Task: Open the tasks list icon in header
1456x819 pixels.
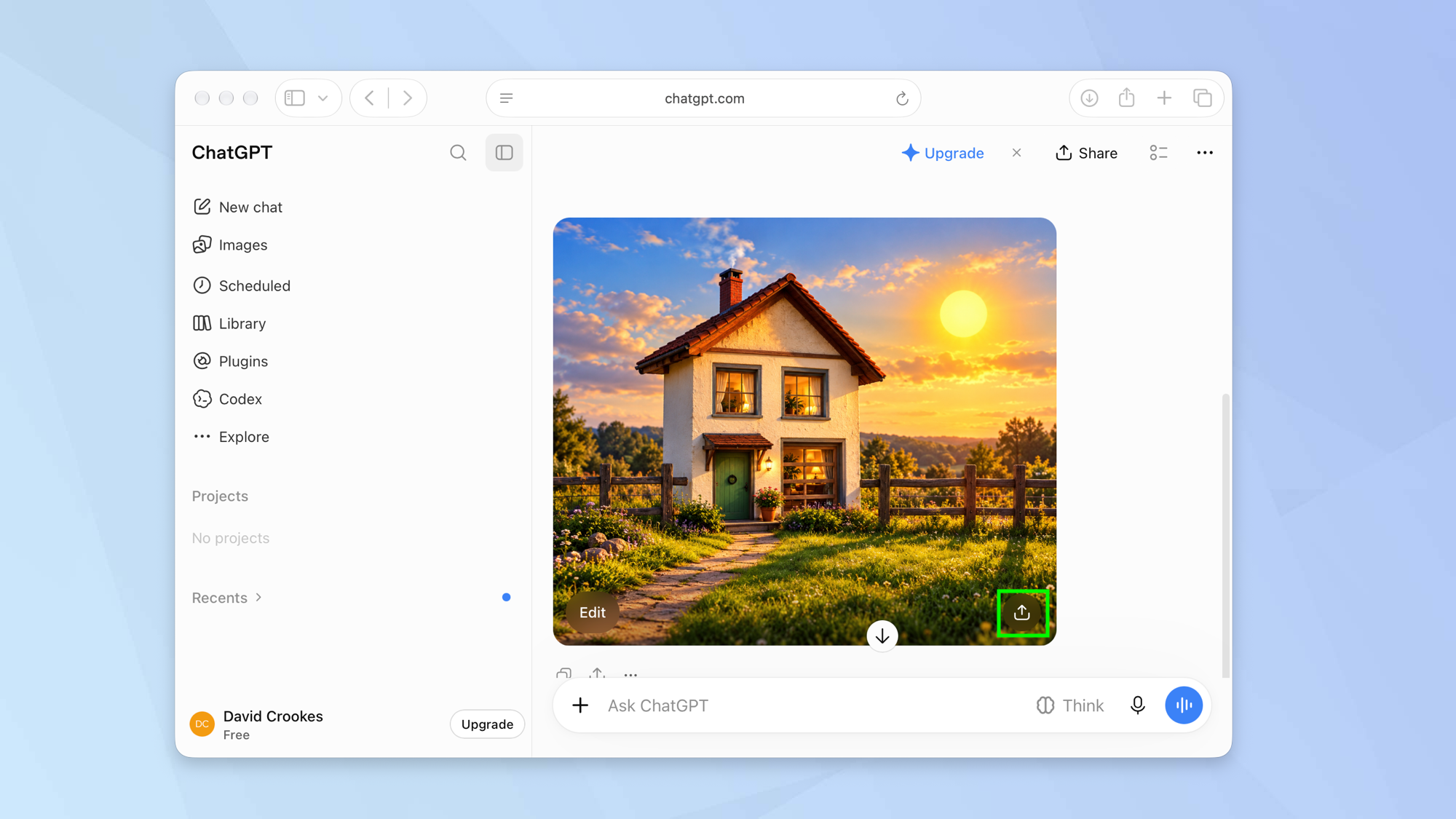Action: click(1158, 153)
